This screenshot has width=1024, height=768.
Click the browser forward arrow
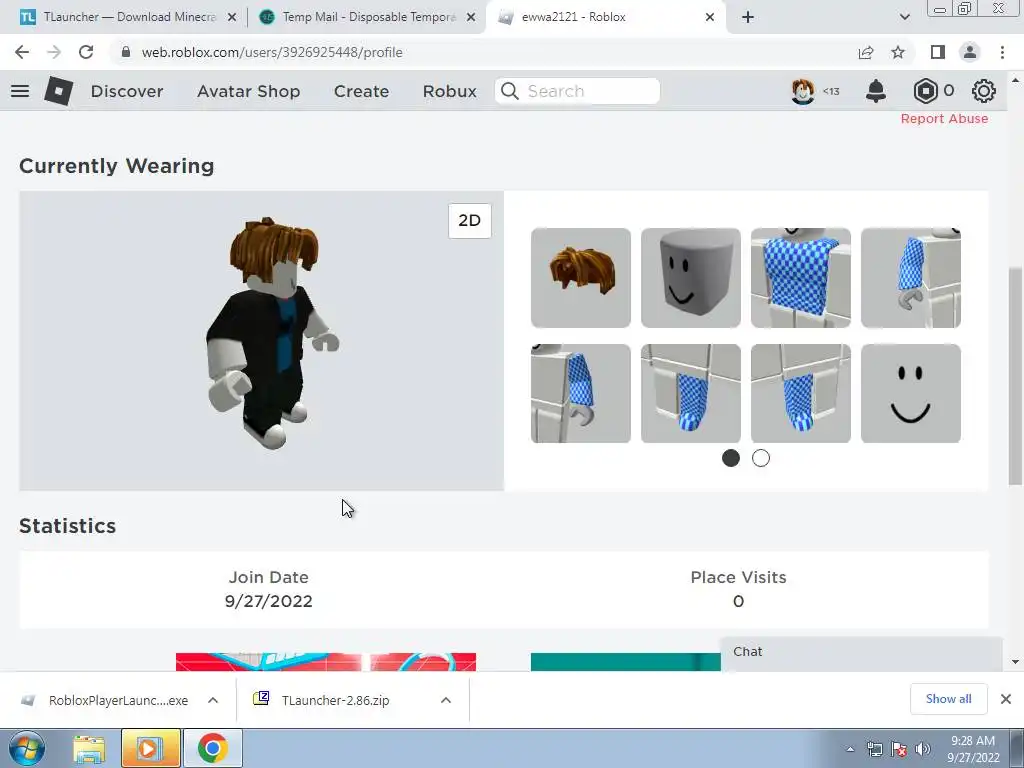[54, 52]
